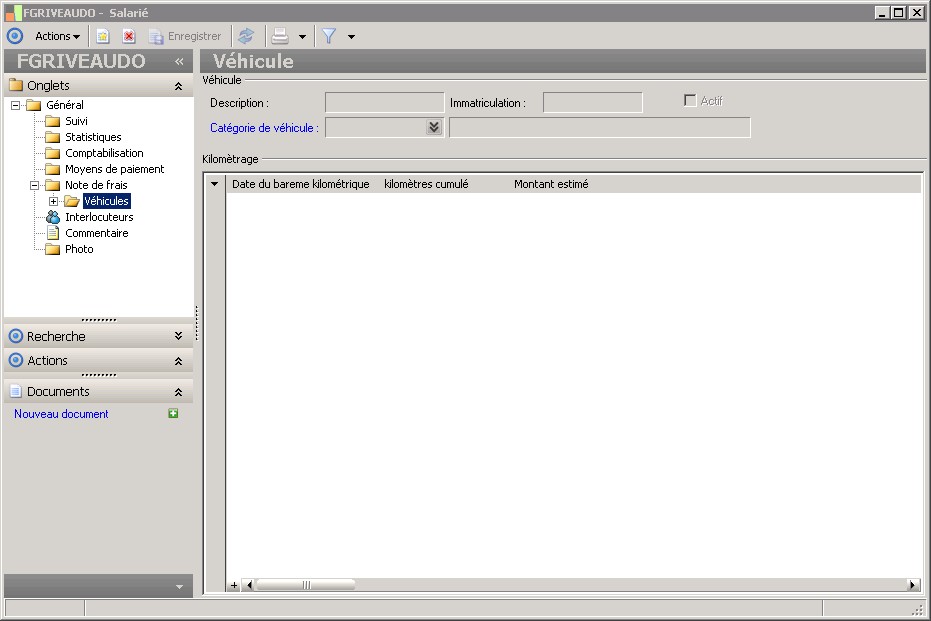
Task: Click the Montant estimé column header
Action: 551,184
